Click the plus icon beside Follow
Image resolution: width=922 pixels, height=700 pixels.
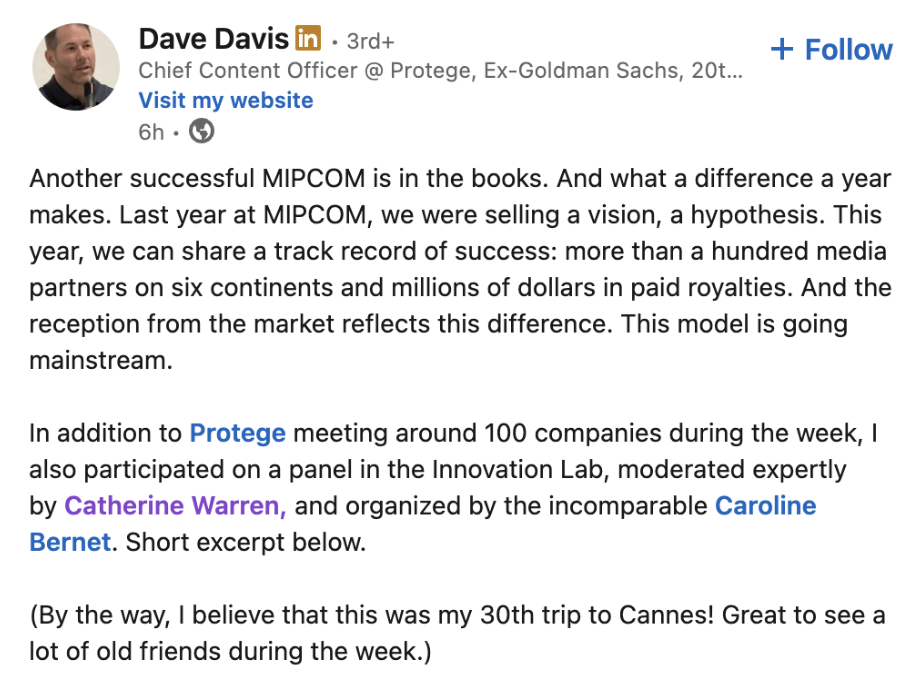(782, 49)
